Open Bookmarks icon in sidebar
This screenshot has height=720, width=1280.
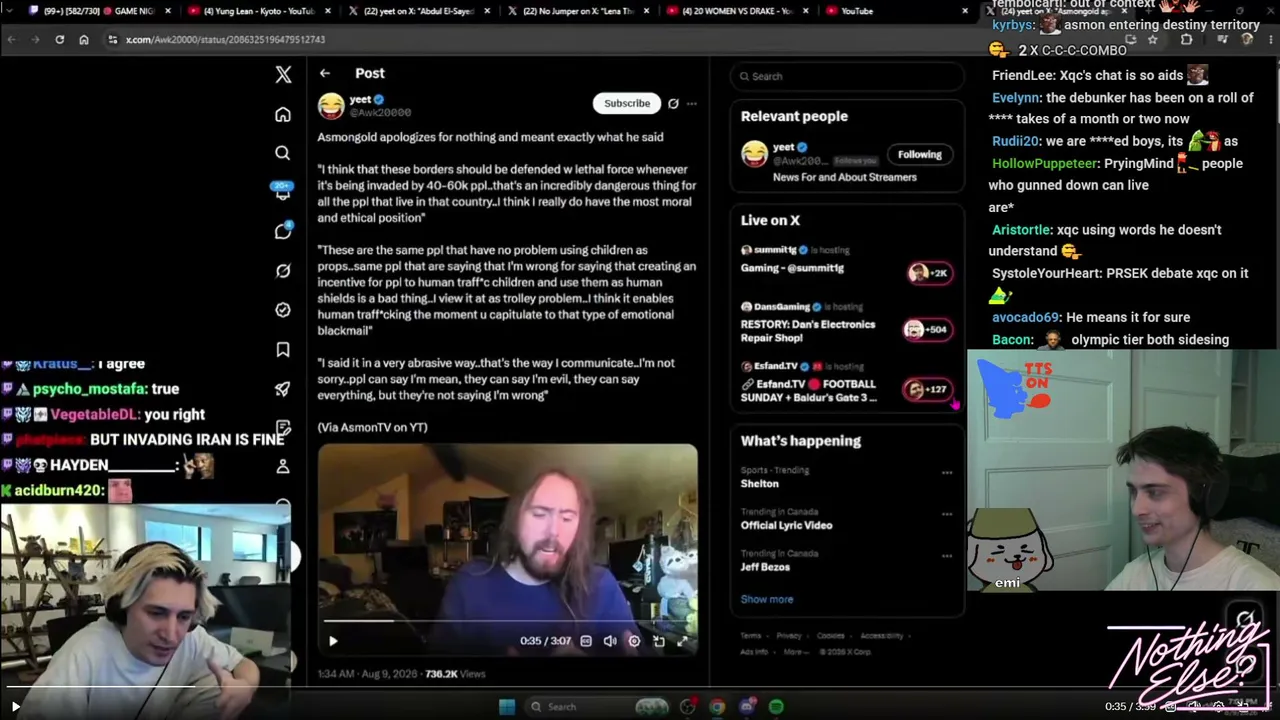(283, 349)
